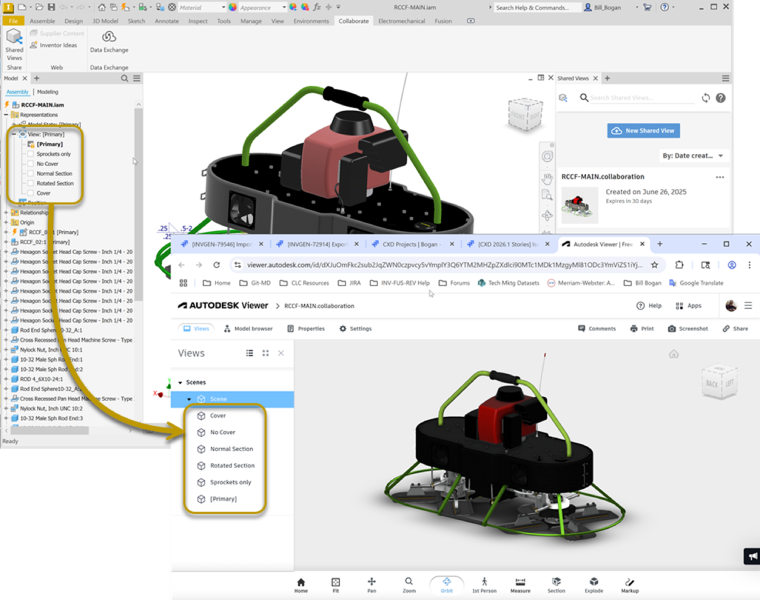The width and height of the screenshot is (760, 600).
Task: Click Print in Autodesk Viewer
Action: click(x=642, y=329)
